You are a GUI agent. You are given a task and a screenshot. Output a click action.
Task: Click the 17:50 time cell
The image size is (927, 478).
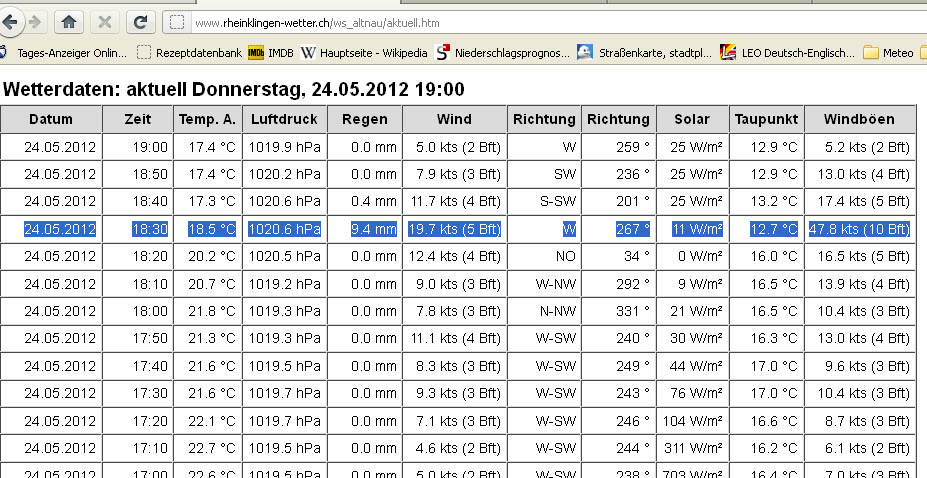click(x=138, y=338)
